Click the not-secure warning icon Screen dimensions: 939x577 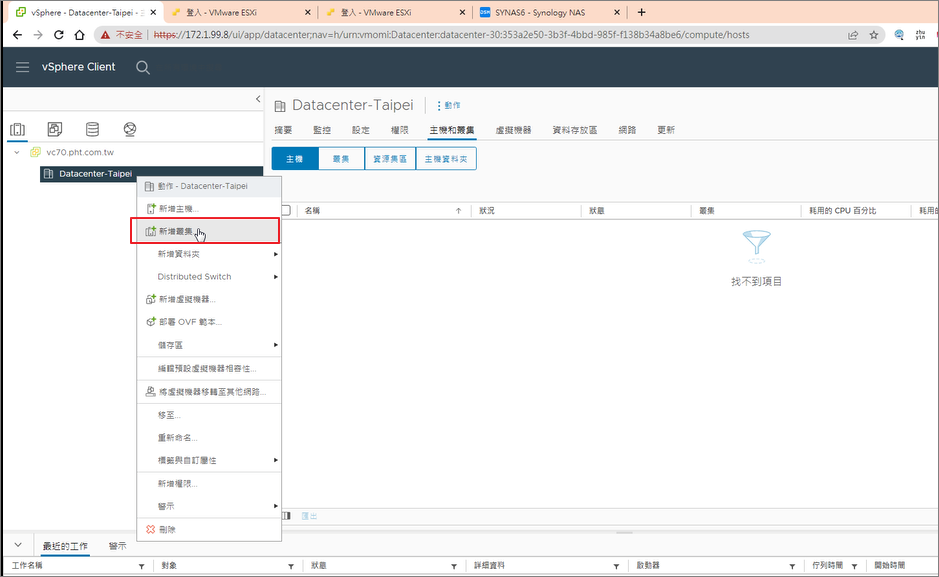105,35
